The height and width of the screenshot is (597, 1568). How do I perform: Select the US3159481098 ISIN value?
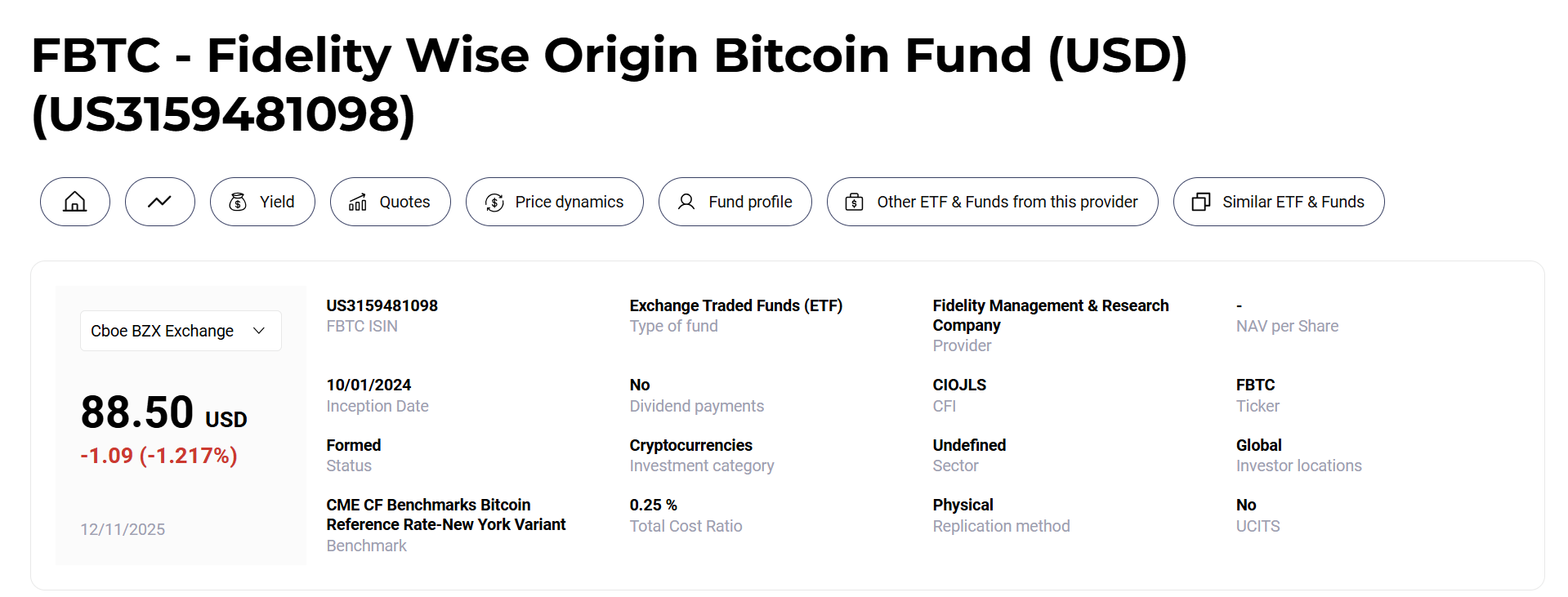click(x=382, y=305)
